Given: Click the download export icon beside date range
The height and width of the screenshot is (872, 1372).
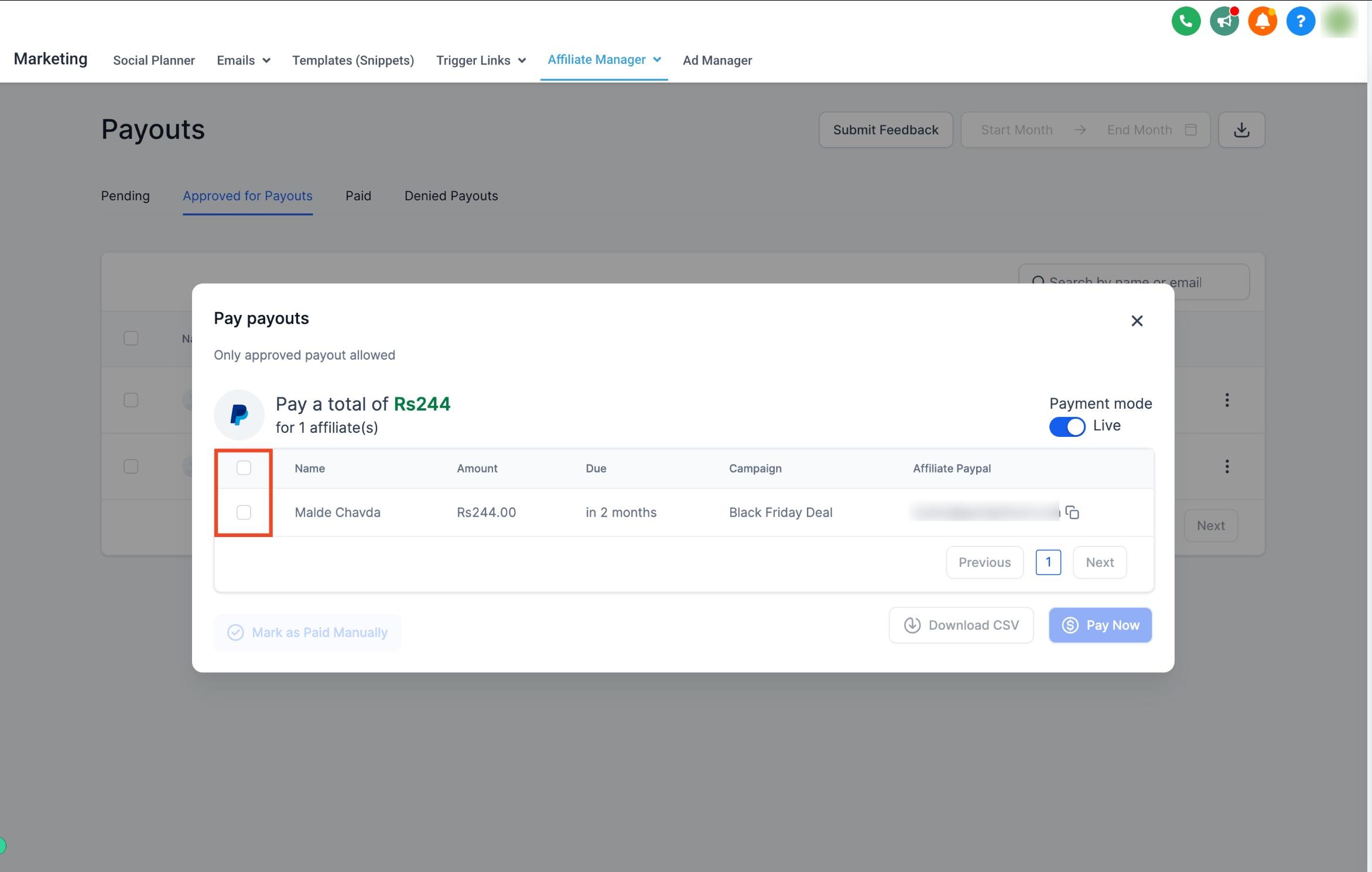Looking at the screenshot, I should (1241, 129).
